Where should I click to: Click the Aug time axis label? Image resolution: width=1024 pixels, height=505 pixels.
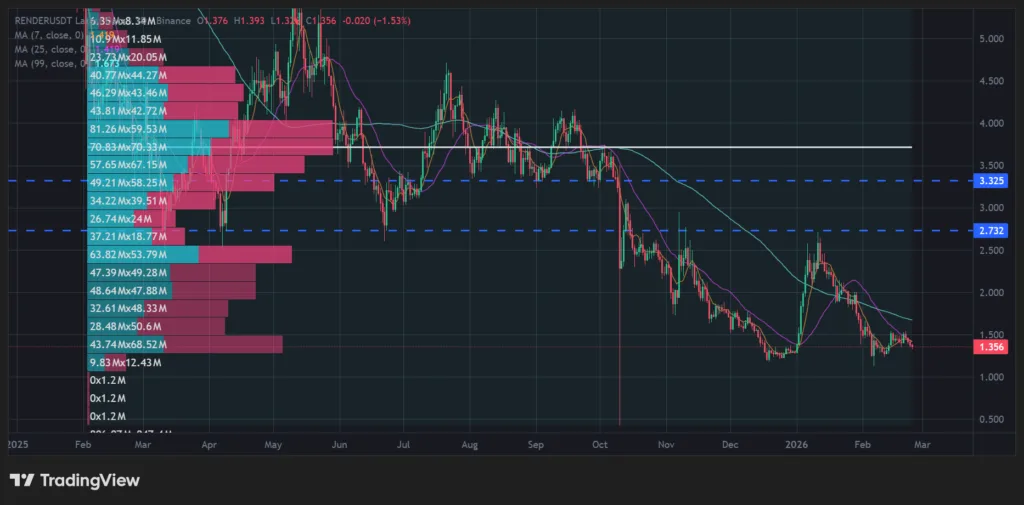[x=470, y=444]
